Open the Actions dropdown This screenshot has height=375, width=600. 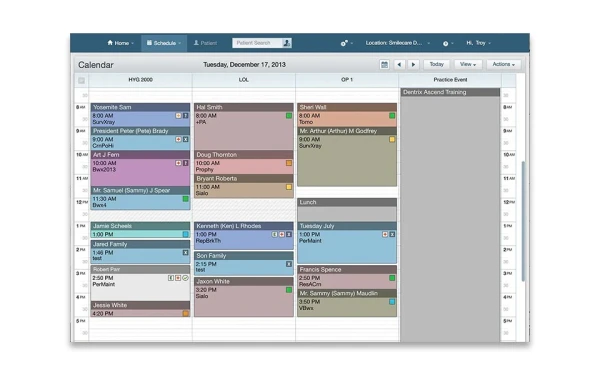tap(504, 64)
